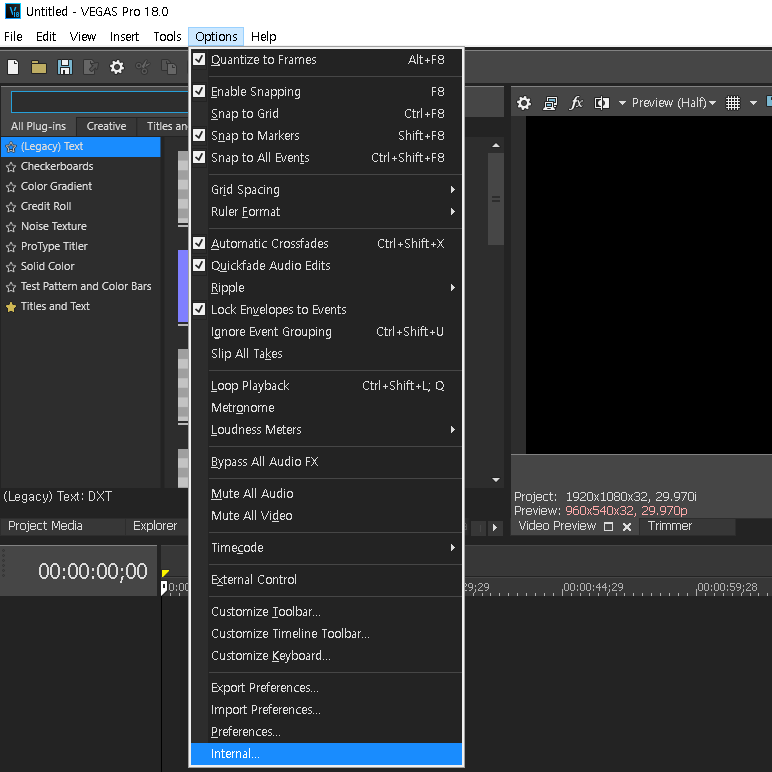Click scrollbar up arrow in presets

496,146
